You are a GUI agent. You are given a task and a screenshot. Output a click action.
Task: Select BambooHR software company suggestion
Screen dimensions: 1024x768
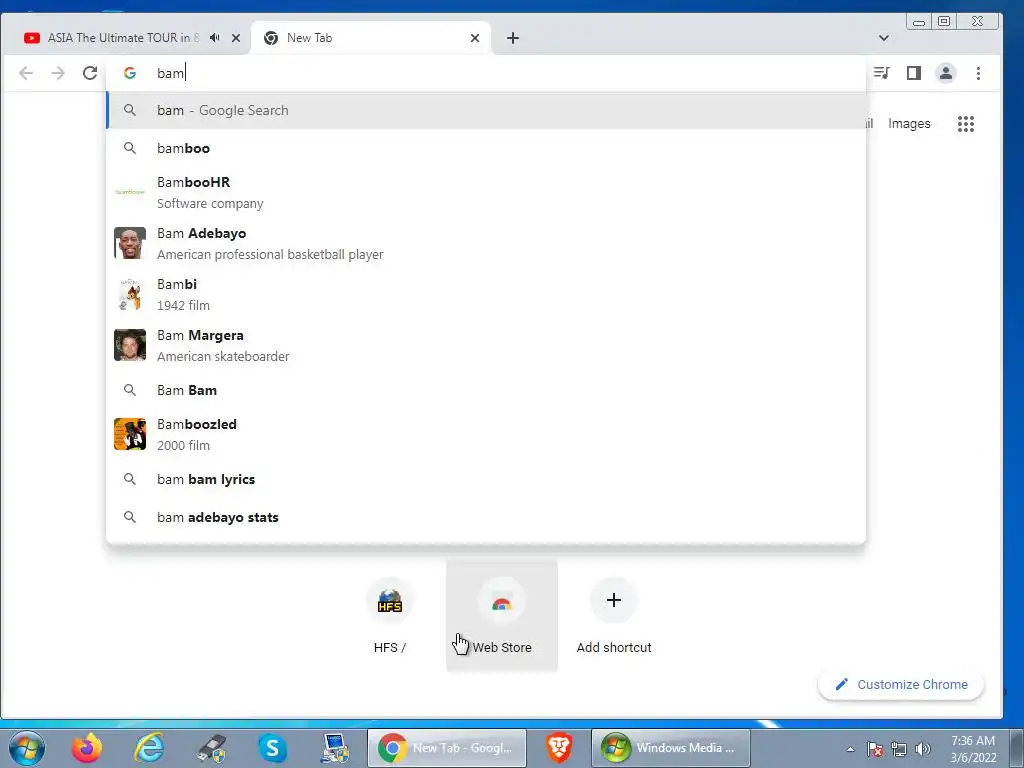(486, 193)
